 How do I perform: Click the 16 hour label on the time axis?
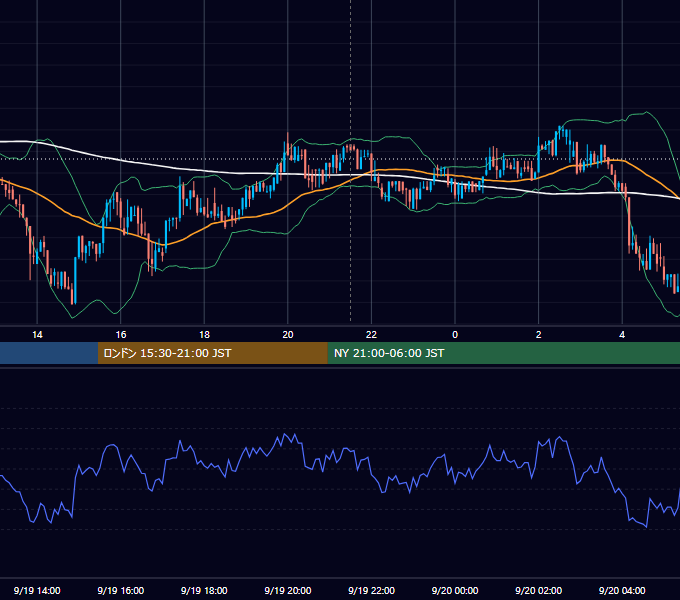(x=121, y=335)
